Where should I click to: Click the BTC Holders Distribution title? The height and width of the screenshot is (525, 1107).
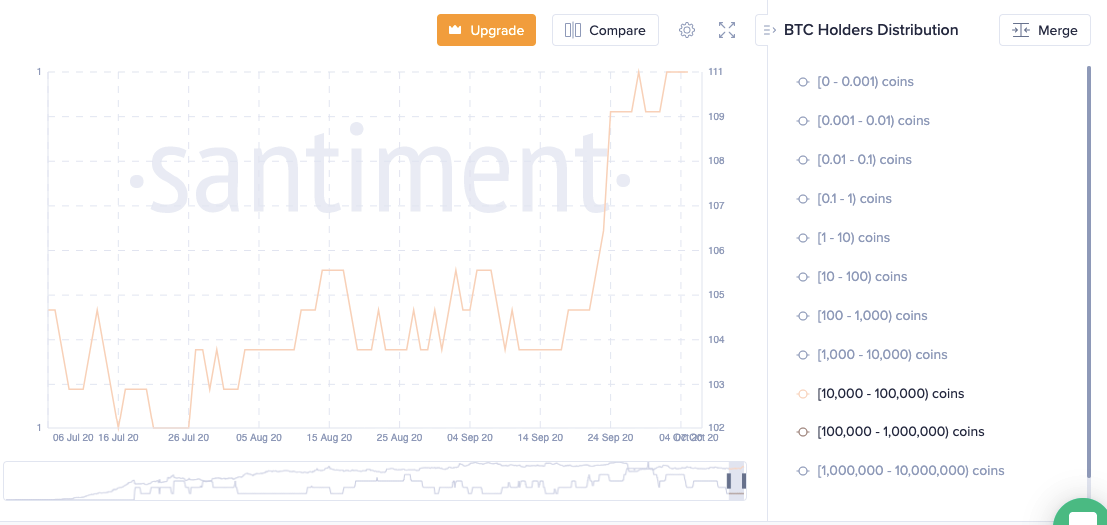click(871, 30)
